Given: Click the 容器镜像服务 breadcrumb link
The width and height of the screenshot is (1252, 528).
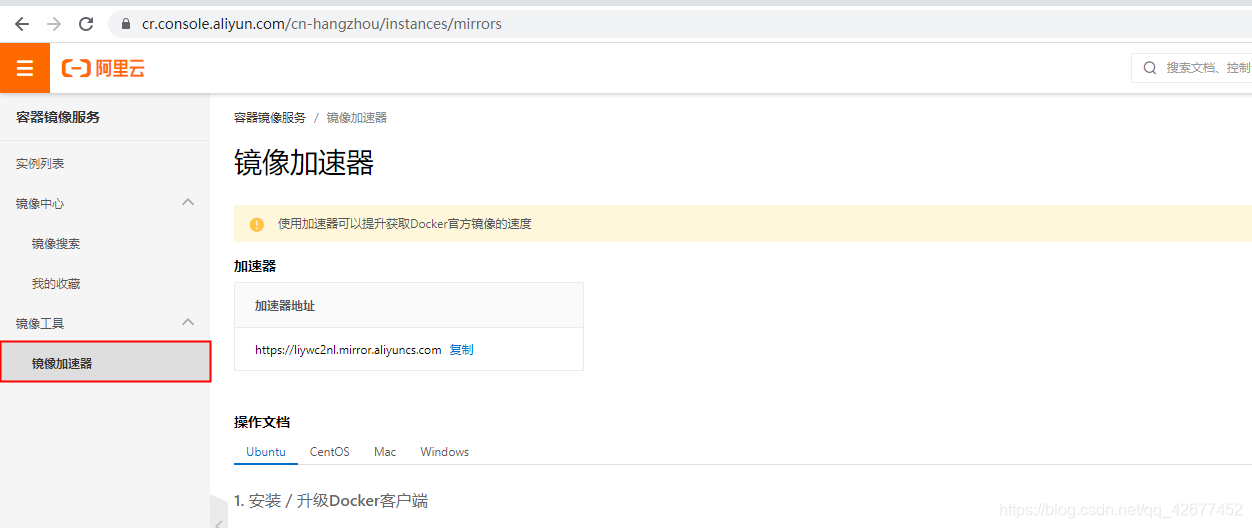Looking at the screenshot, I should [x=270, y=118].
